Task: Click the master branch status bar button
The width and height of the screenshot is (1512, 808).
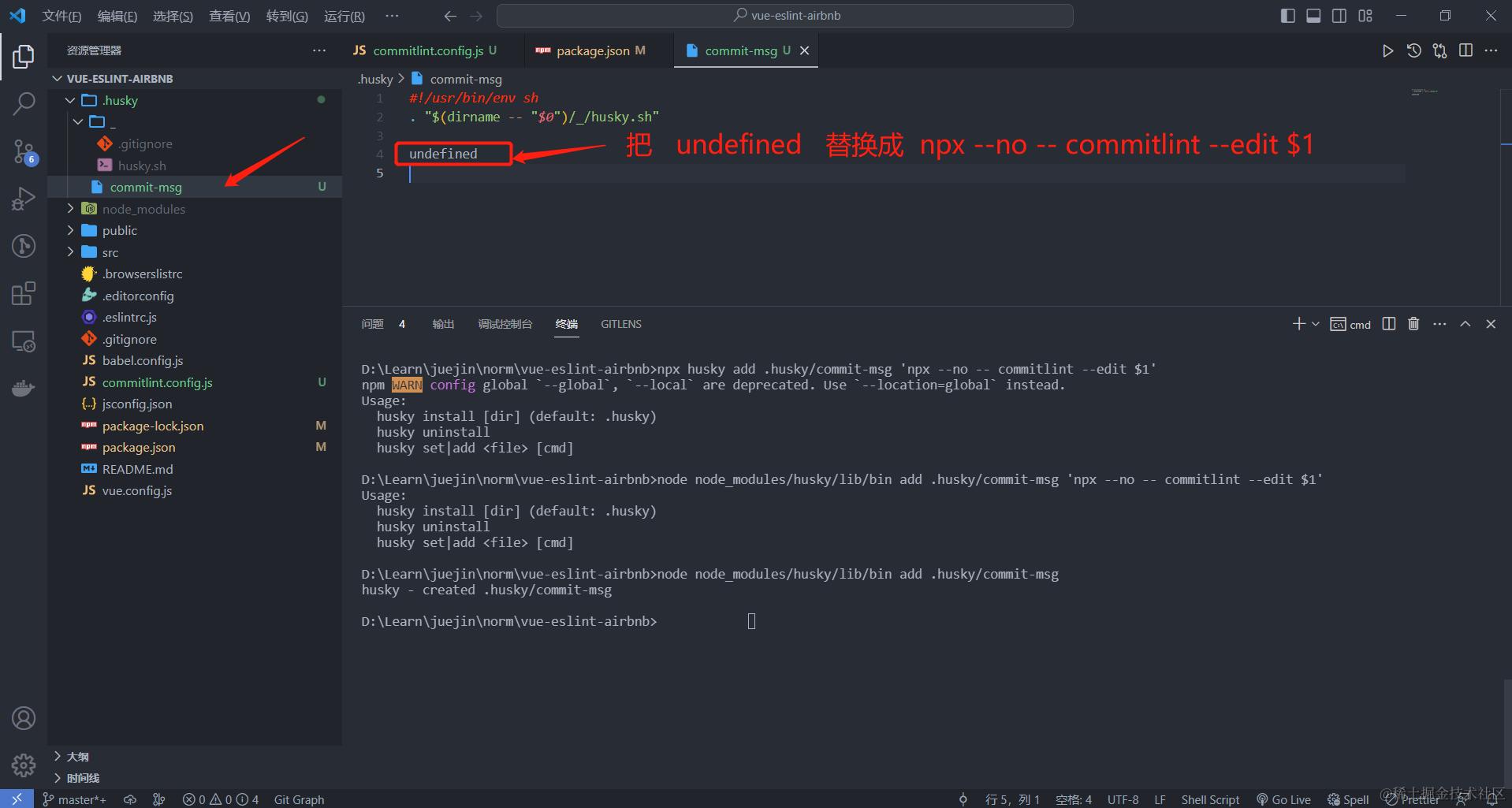Action: point(74,799)
